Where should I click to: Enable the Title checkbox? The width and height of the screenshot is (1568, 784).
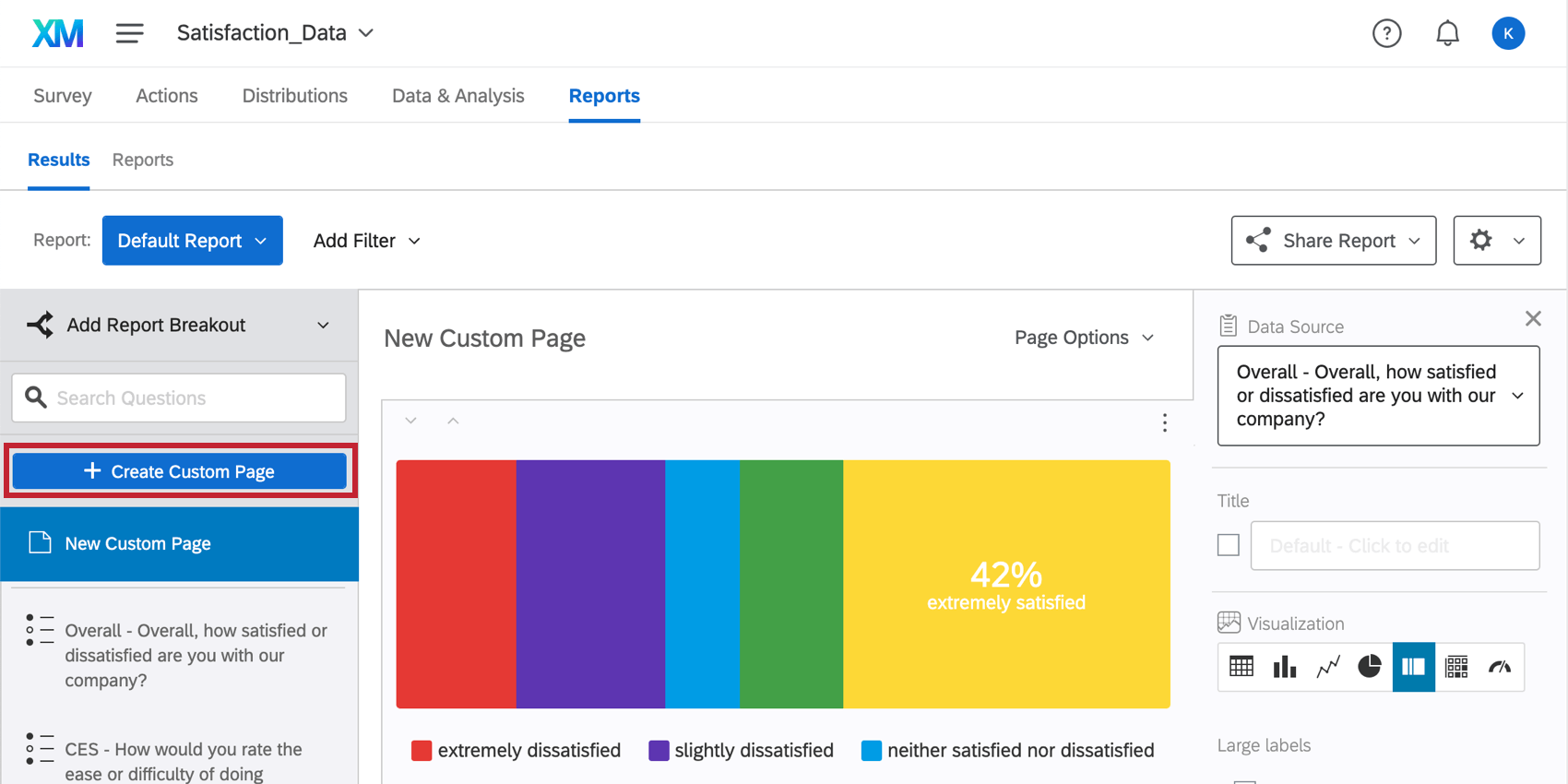1228,545
